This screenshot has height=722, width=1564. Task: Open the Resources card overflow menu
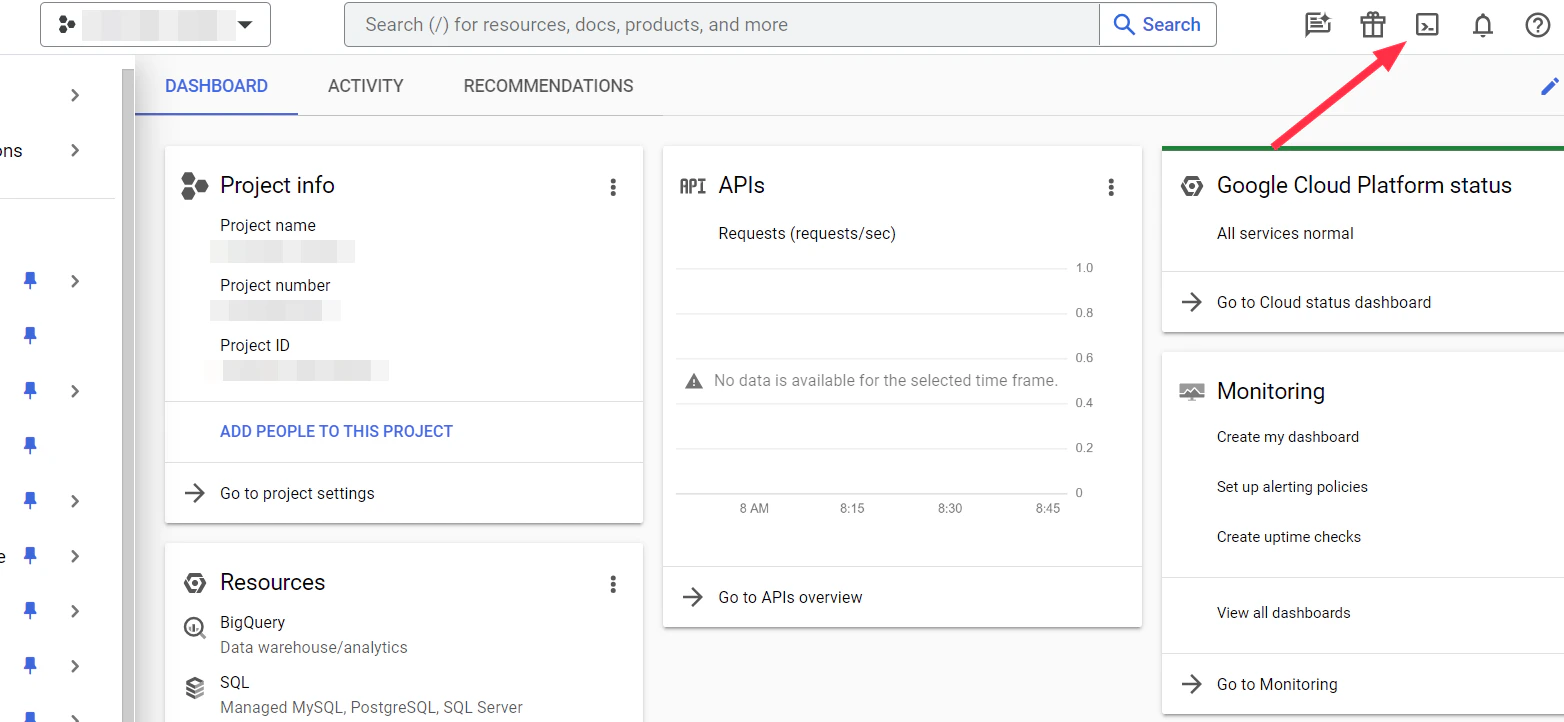pyautogui.click(x=613, y=583)
